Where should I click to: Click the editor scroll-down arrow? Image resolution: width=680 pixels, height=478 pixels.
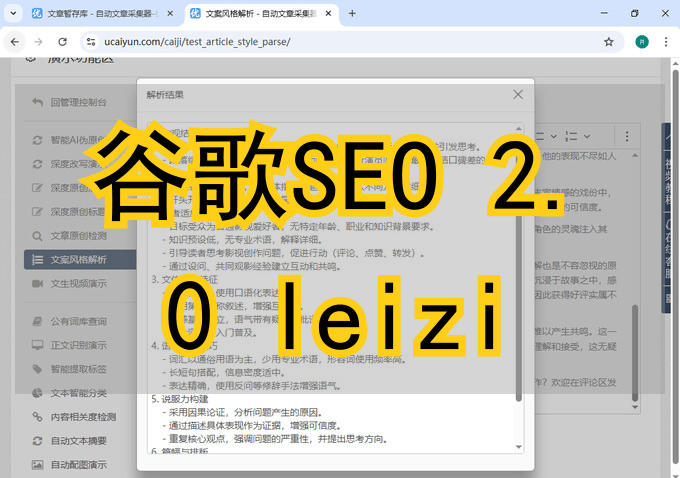635,407
